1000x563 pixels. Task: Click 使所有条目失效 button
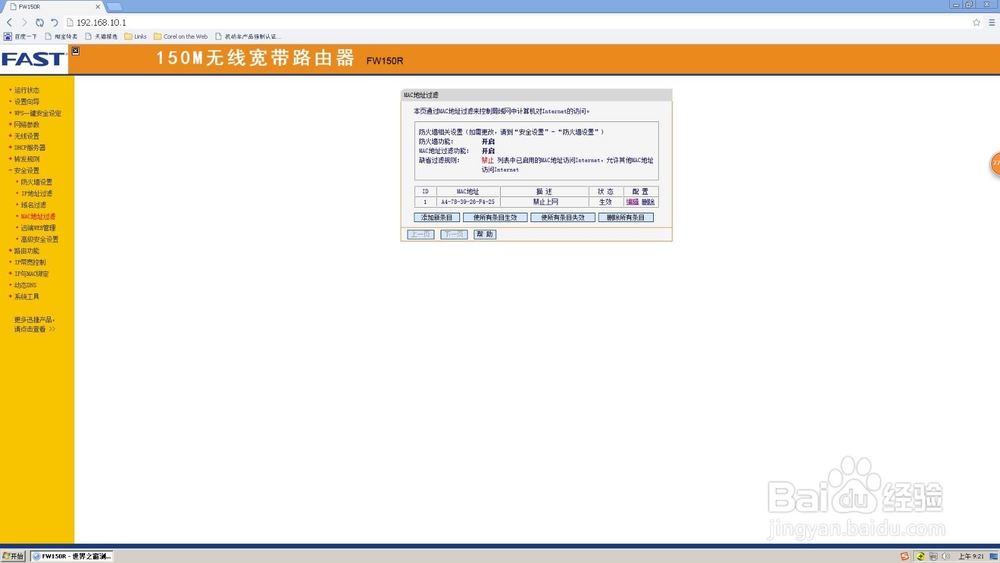coord(562,217)
